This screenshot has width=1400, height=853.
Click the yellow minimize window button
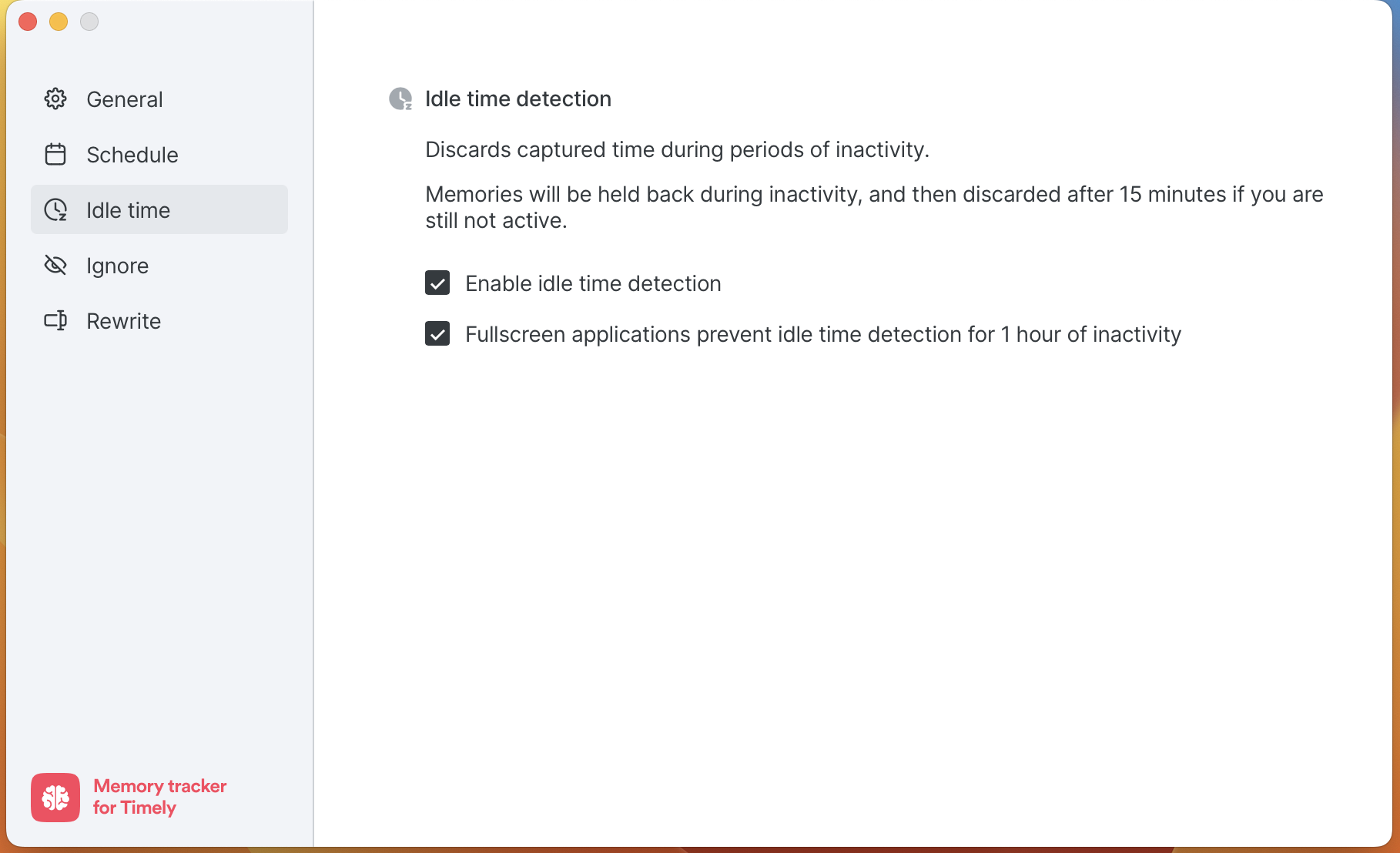click(x=59, y=22)
